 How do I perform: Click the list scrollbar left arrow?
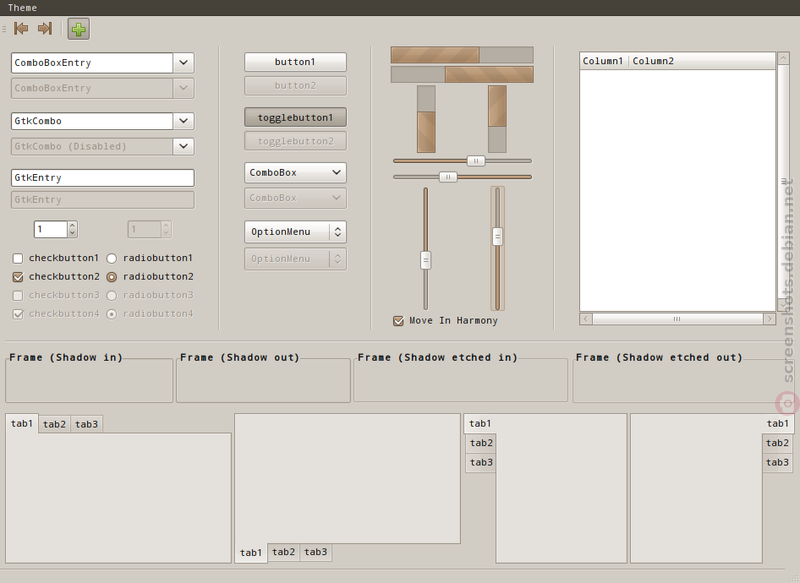point(586,319)
